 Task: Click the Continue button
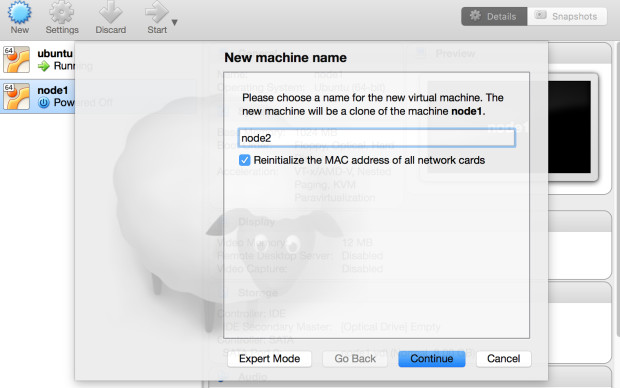point(431,359)
